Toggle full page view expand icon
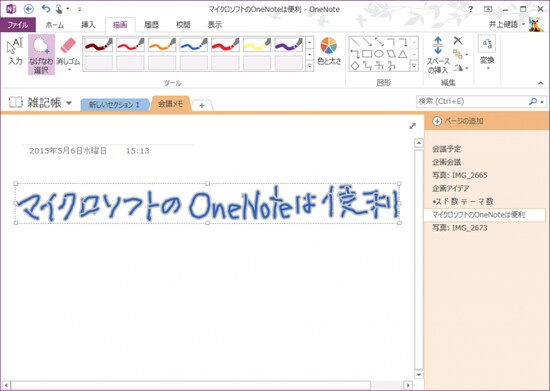550x391 pixels. (x=412, y=126)
